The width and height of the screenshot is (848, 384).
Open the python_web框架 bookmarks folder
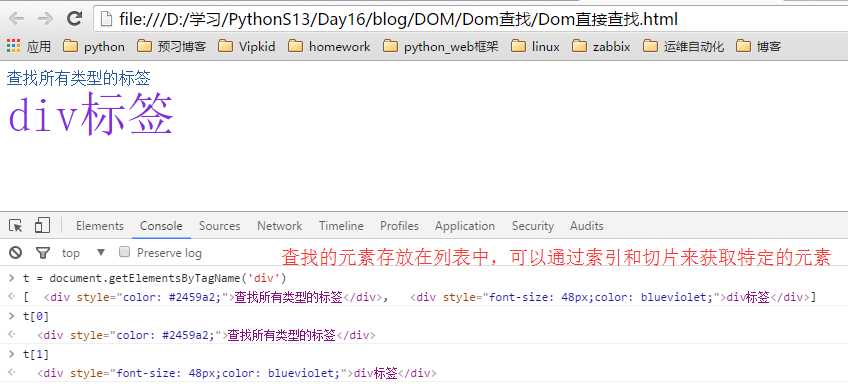tap(441, 47)
